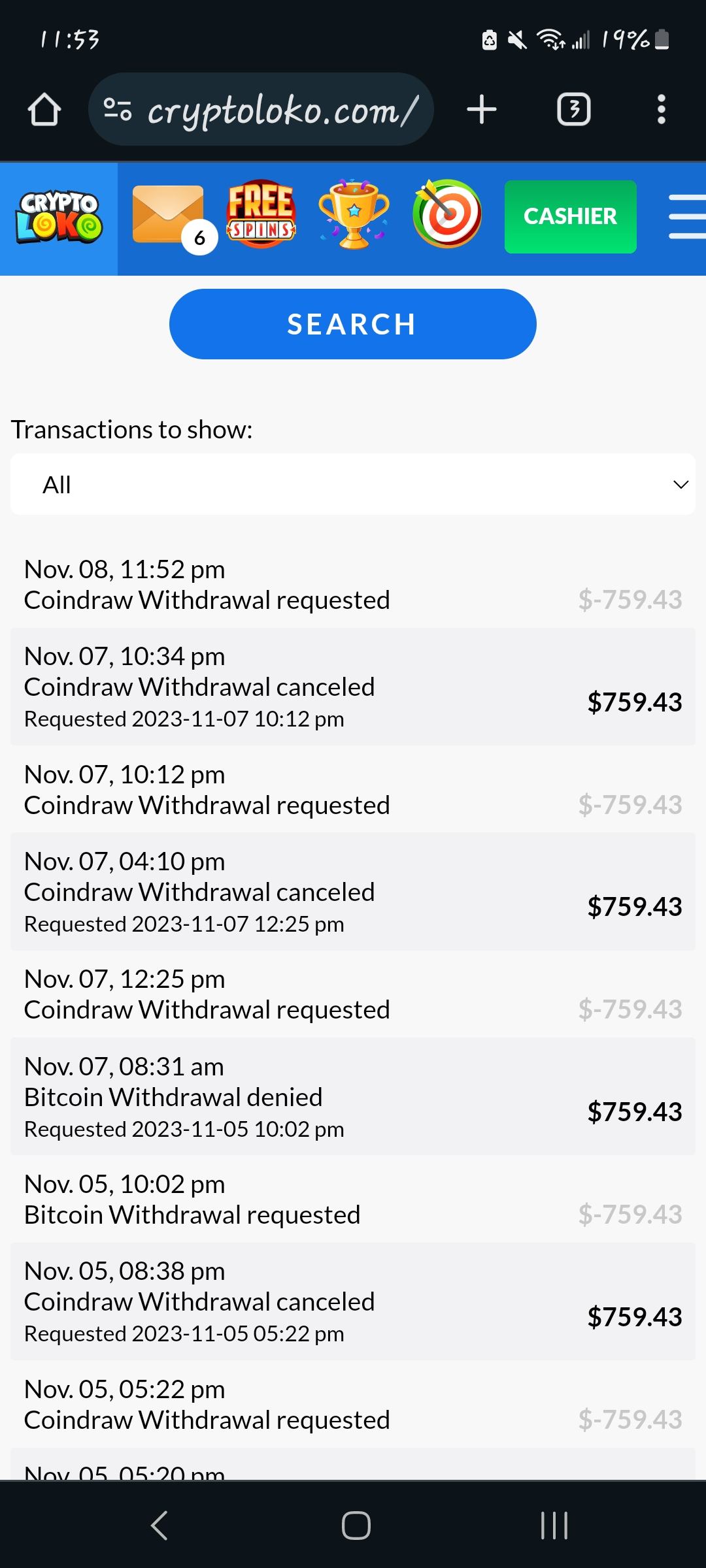
Task: Tap the site settings icon in address bar
Action: [x=118, y=109]
